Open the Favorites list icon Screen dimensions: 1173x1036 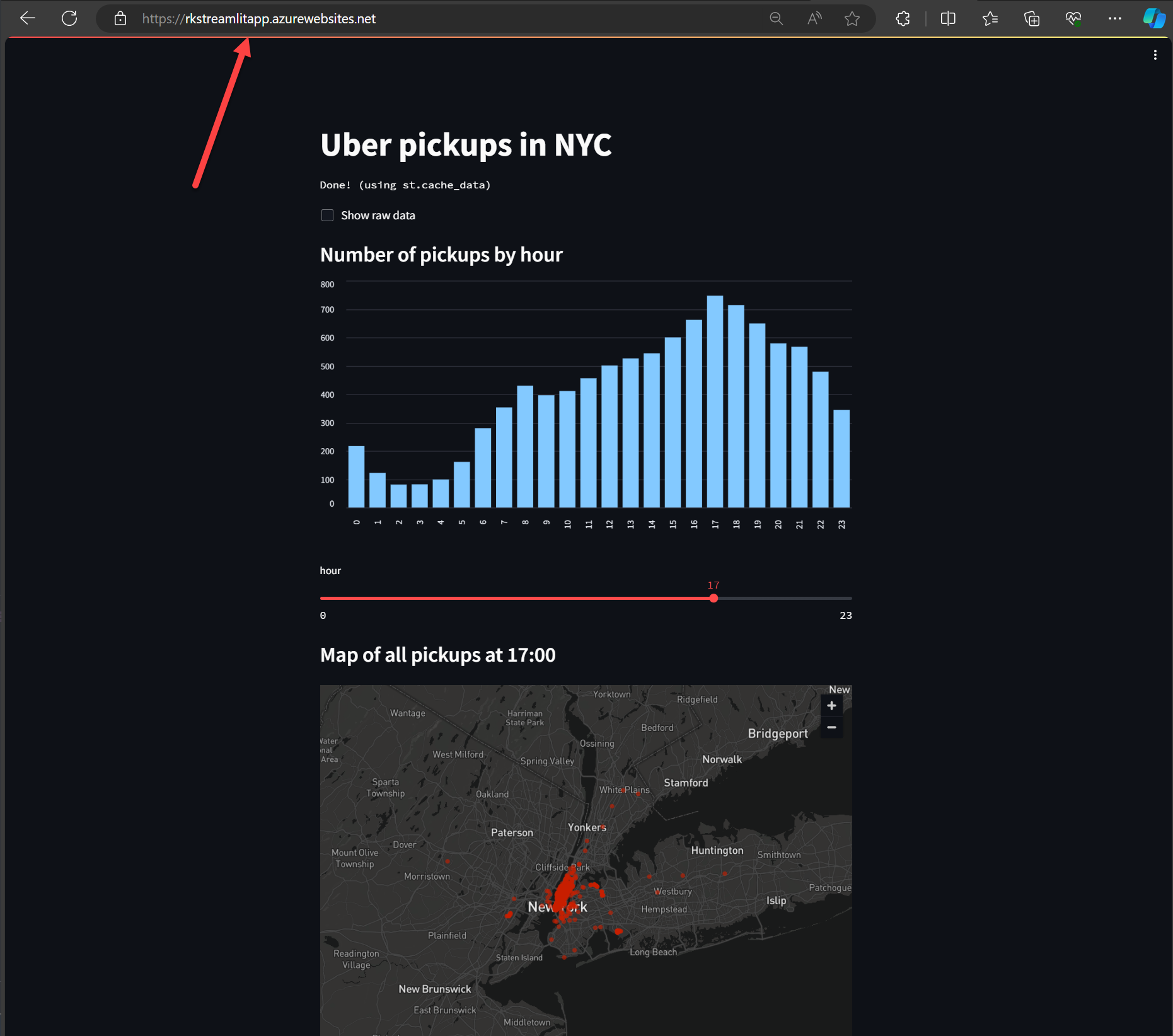coord(990,19)
